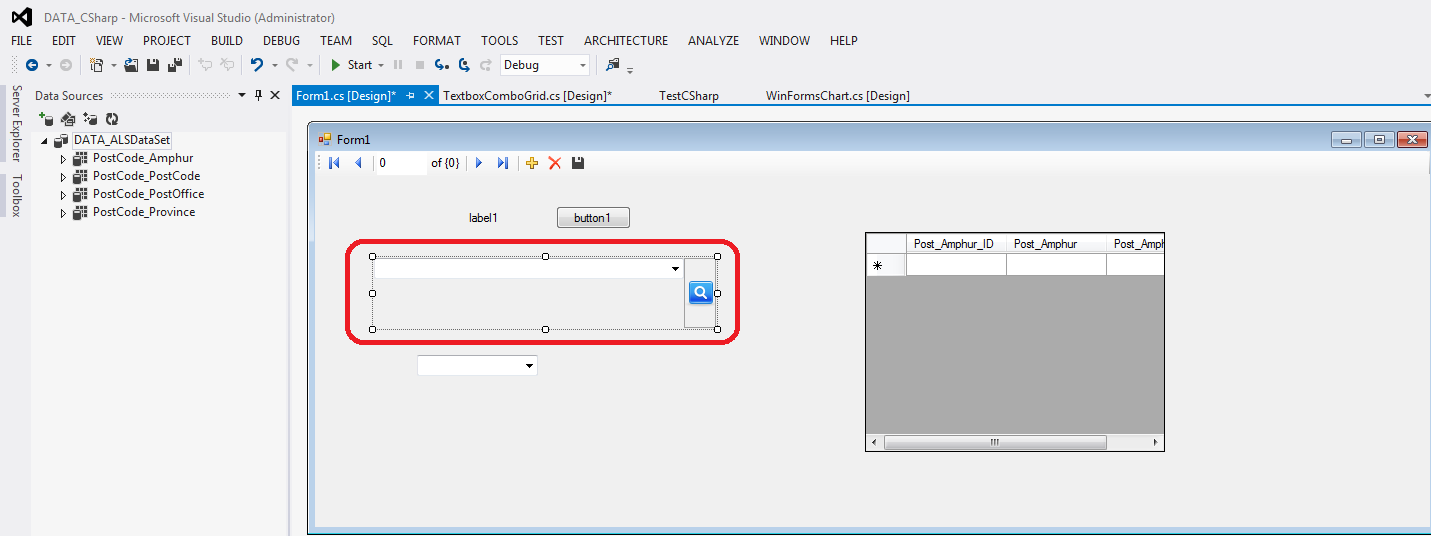Click the red X Delete navigator icon

555,163
